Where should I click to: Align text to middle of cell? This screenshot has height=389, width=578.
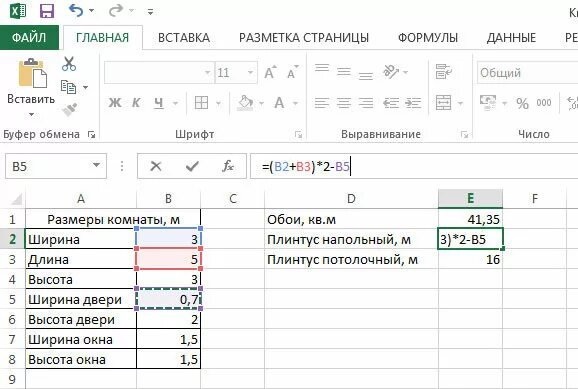click(x=344, y=72)
